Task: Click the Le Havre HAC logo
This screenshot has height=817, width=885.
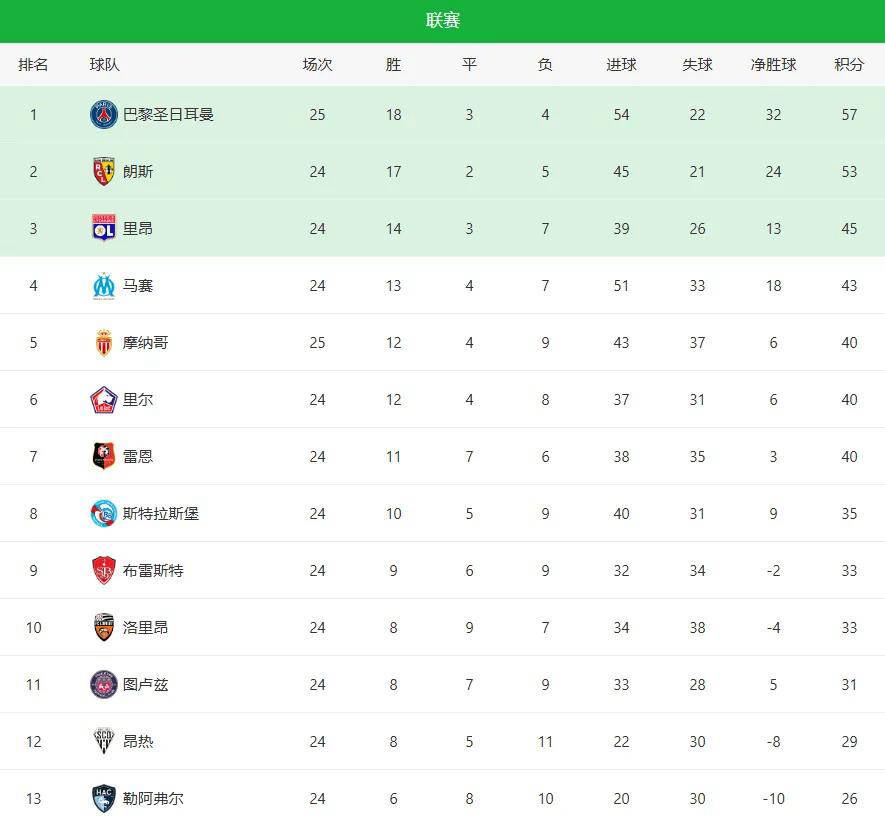Action: pyautogui.click(x=104, y=798)
